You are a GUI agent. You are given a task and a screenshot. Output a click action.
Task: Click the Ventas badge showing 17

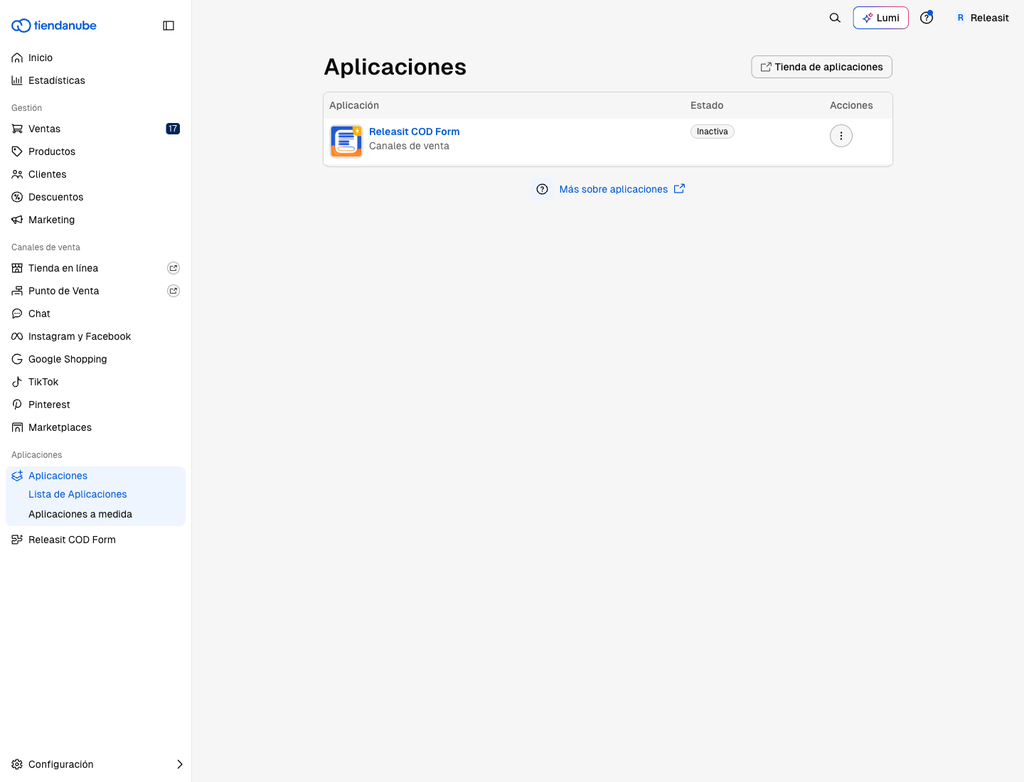(172, 129)
